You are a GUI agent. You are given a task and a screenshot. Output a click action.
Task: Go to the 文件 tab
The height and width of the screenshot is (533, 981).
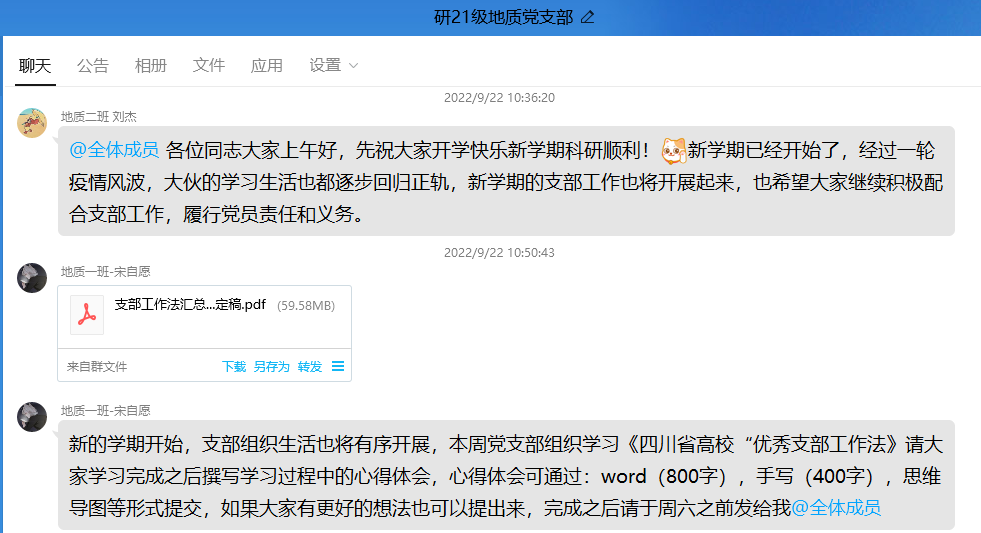pos(209,65)
